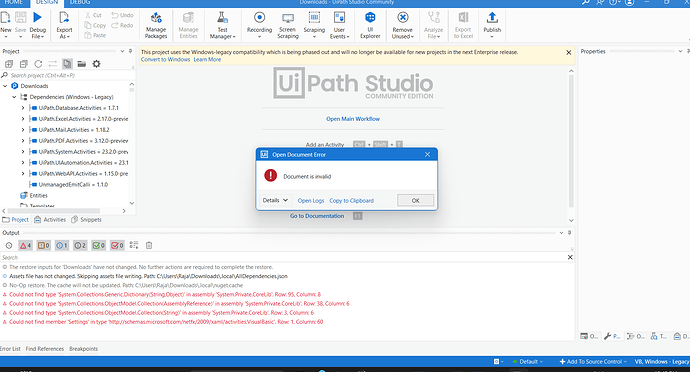
Task: Open project settings gear icon
Action: pos(96,64)
